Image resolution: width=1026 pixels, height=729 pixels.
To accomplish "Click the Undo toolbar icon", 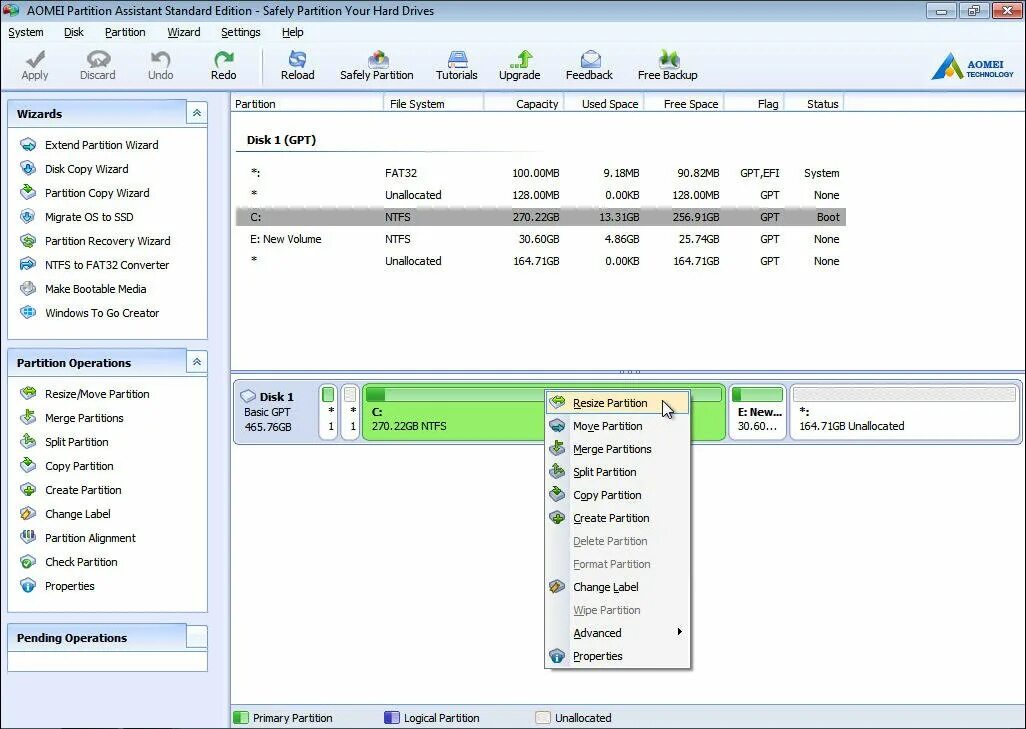I will [160, 65].
